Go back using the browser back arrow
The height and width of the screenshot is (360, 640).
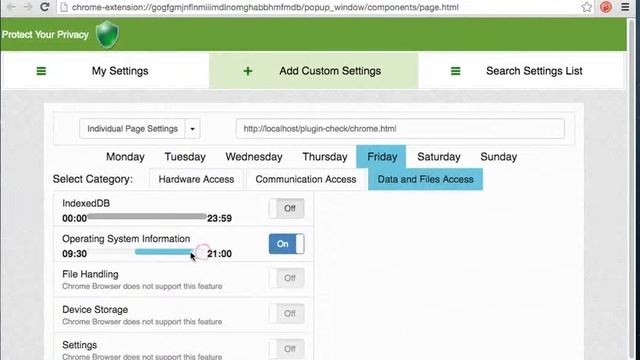tap(11, 7)
